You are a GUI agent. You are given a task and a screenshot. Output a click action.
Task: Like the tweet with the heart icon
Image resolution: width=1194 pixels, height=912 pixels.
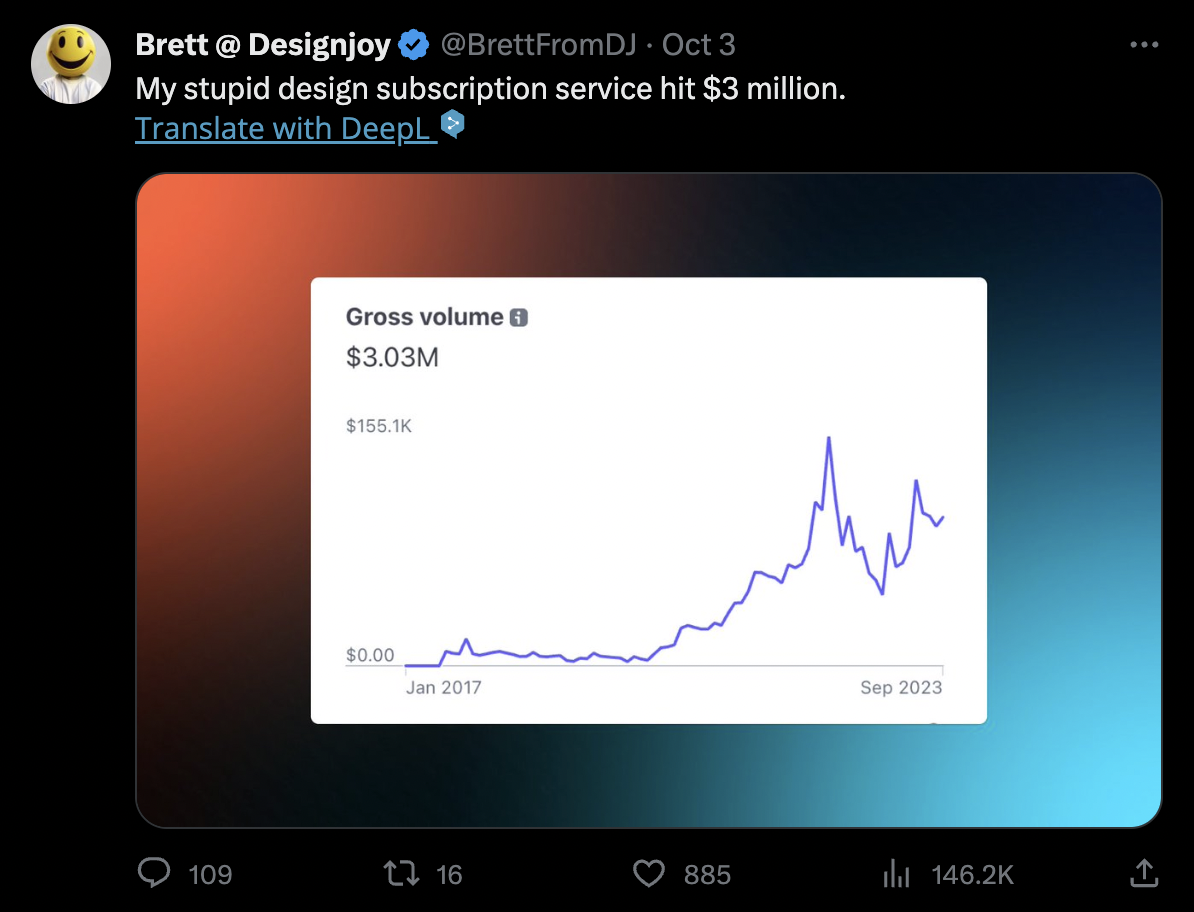coord(649,874)
